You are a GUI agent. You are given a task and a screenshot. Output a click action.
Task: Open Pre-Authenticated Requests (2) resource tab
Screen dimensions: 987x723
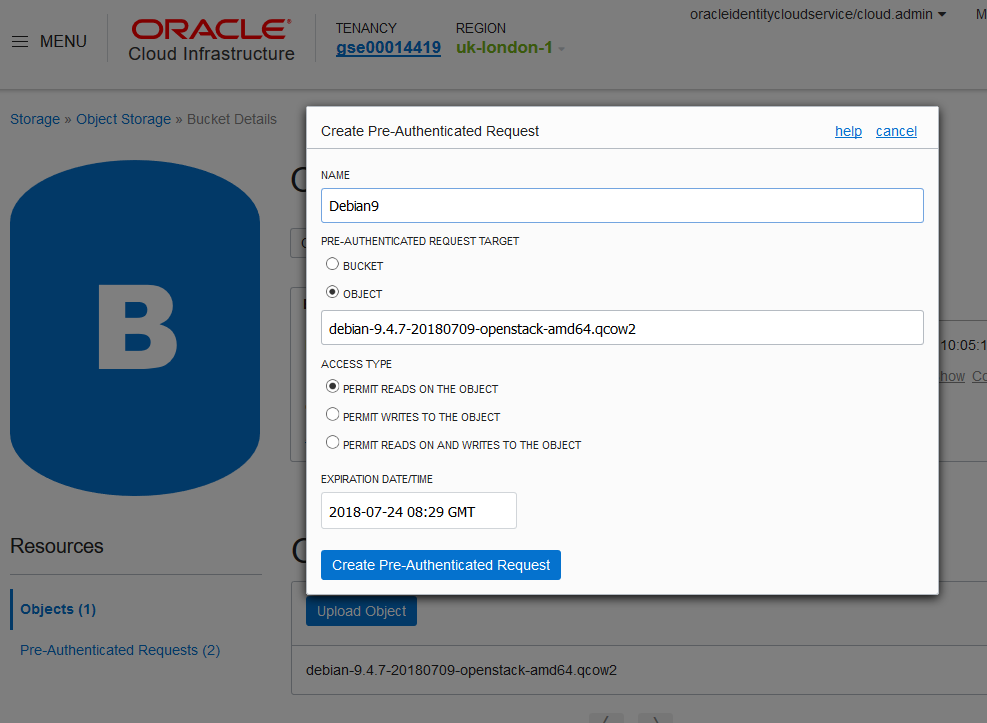coord(120,650)
